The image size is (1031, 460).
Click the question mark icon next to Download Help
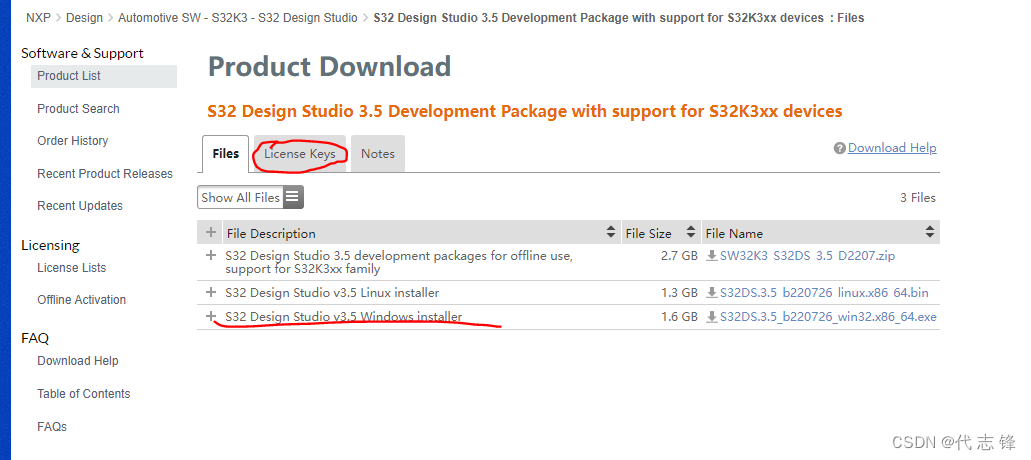839,149
